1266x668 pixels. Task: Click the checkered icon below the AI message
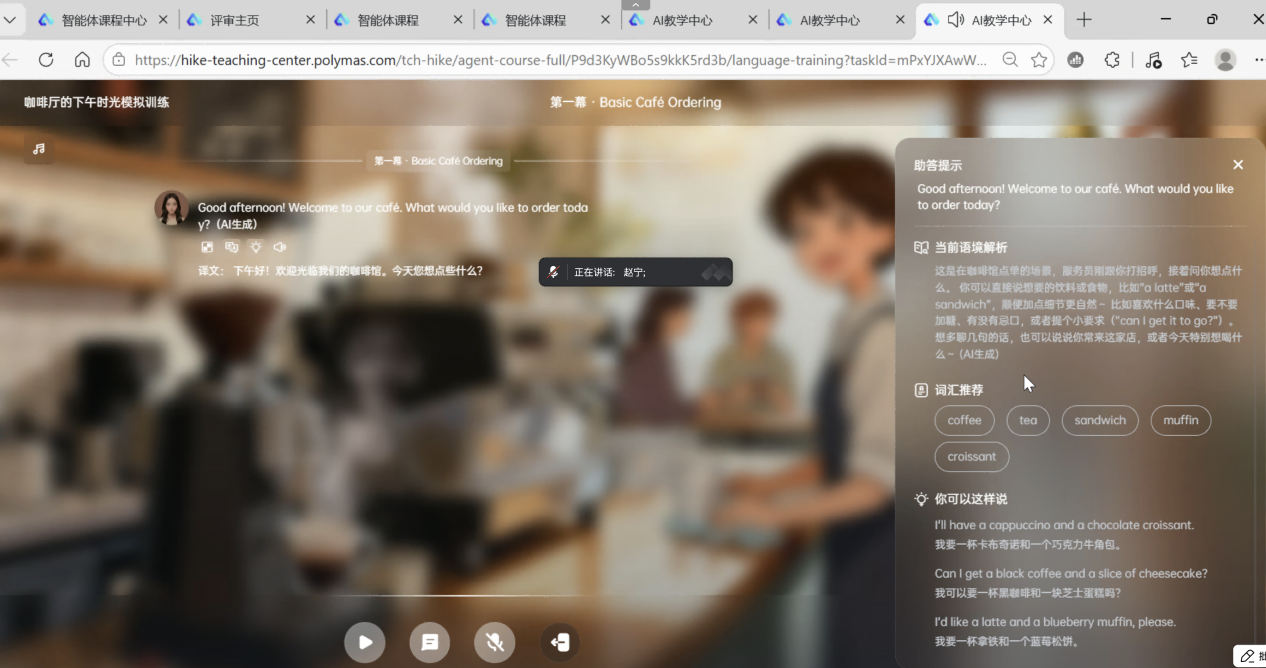(208, 247)
